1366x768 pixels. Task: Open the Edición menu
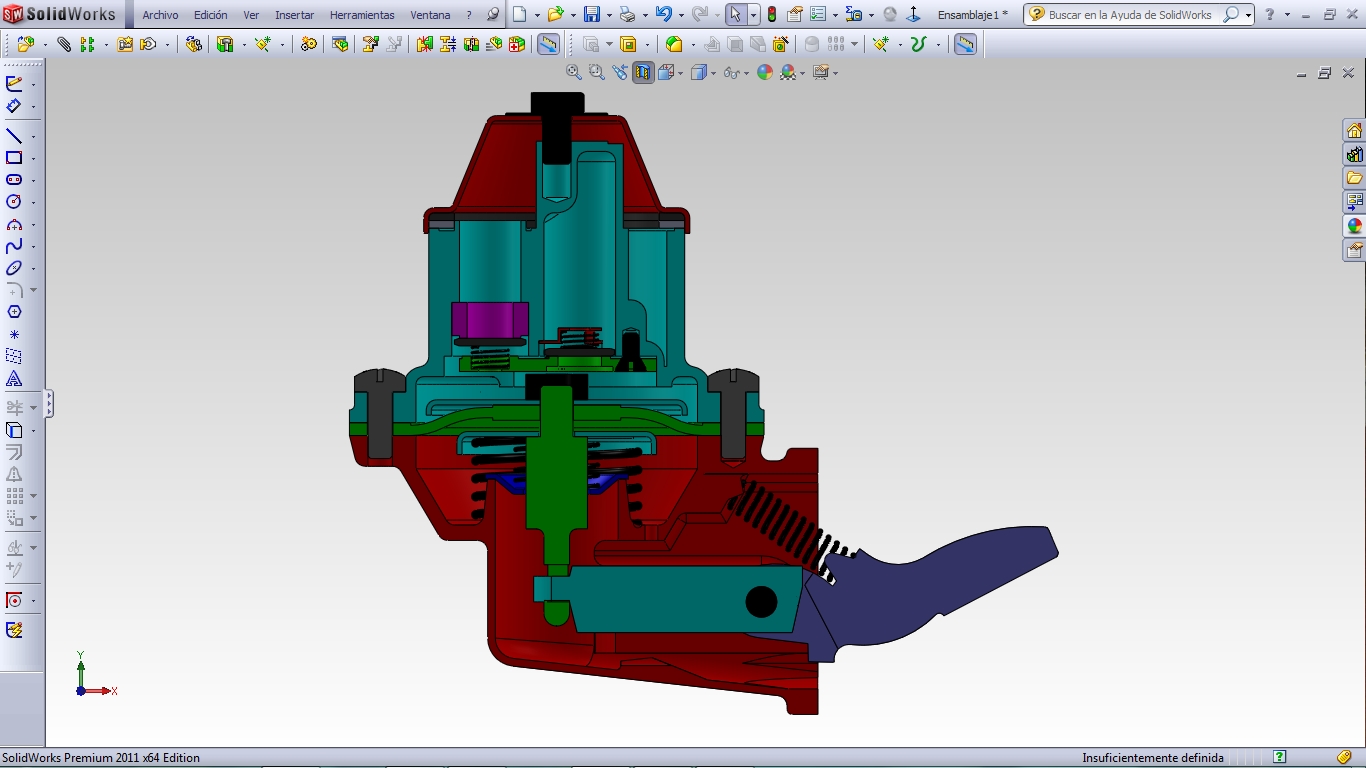tap(210, 15)
